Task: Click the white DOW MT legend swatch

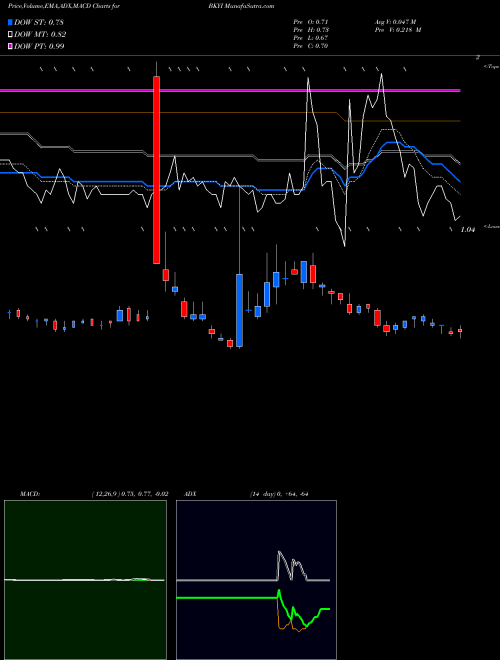Action: [11, 35]
